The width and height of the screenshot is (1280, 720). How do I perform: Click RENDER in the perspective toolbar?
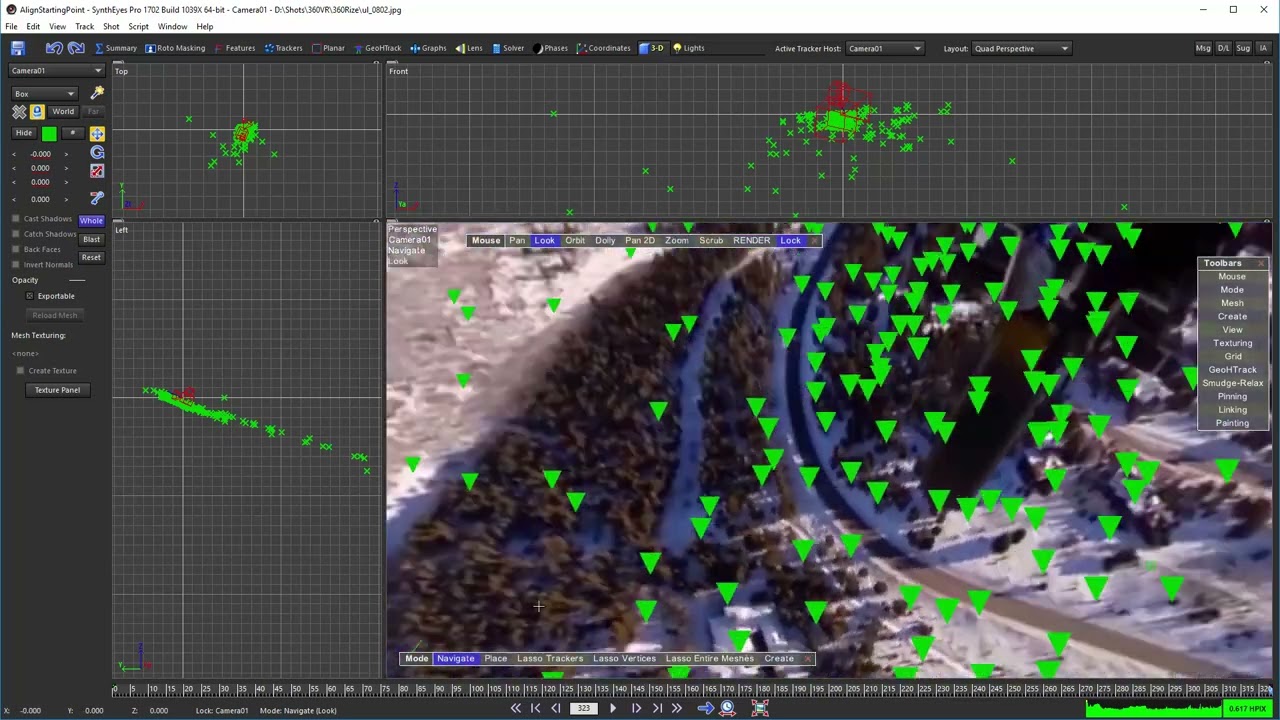tap(751, 241)
